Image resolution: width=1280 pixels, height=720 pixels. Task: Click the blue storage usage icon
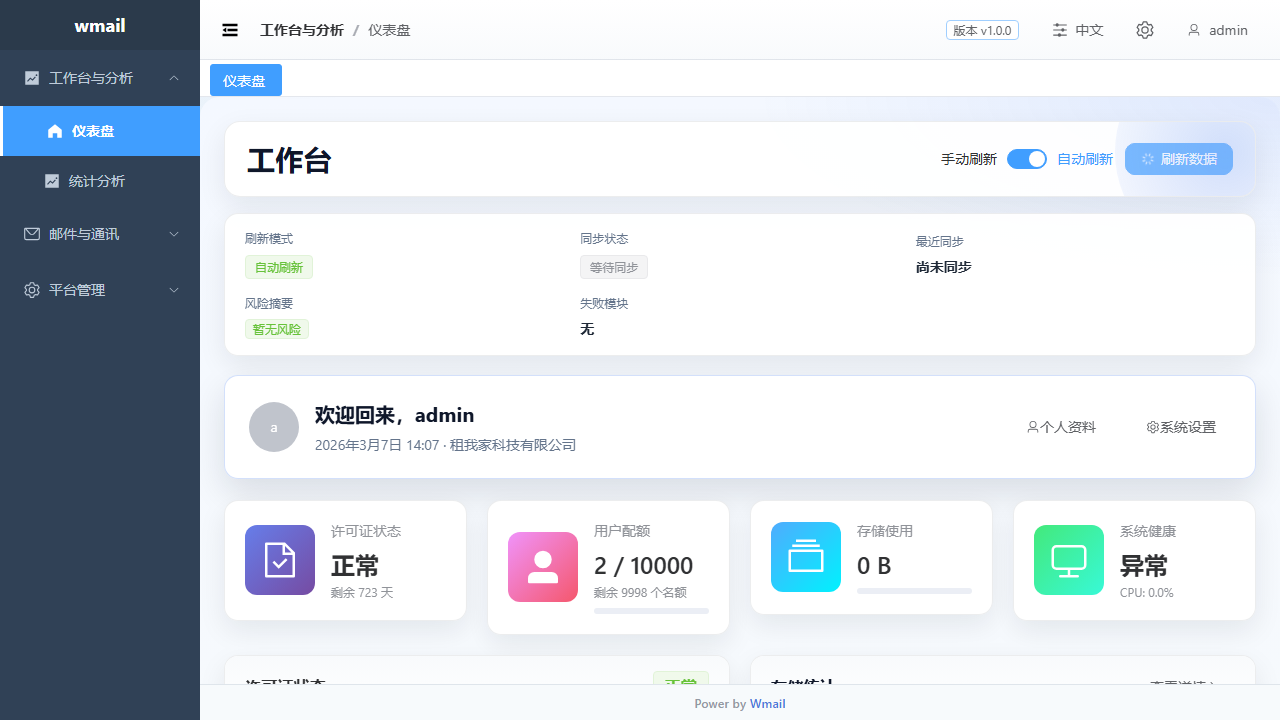click(806, 557)
